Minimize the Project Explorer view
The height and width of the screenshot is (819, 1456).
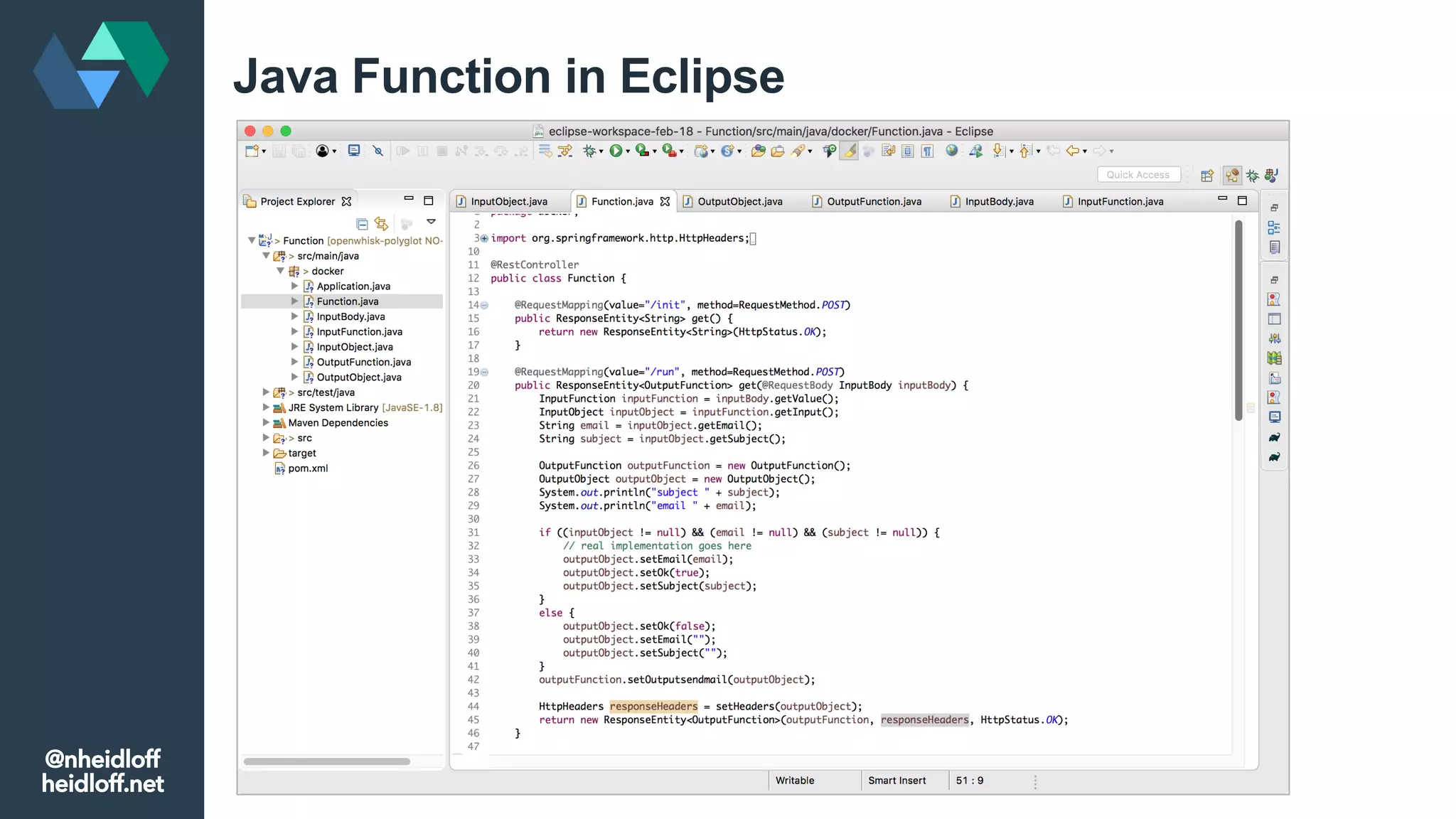409,199
